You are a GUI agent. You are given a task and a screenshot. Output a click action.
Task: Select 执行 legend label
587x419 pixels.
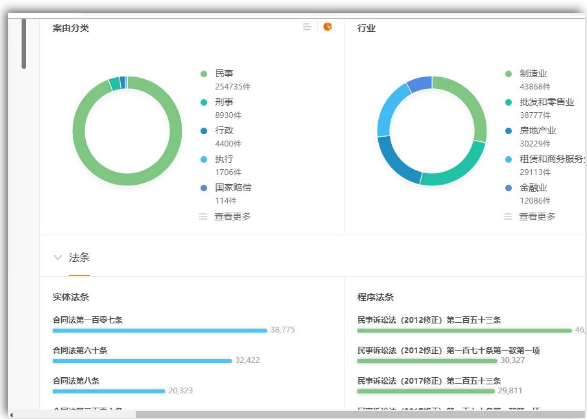click(x=224, y=159)
